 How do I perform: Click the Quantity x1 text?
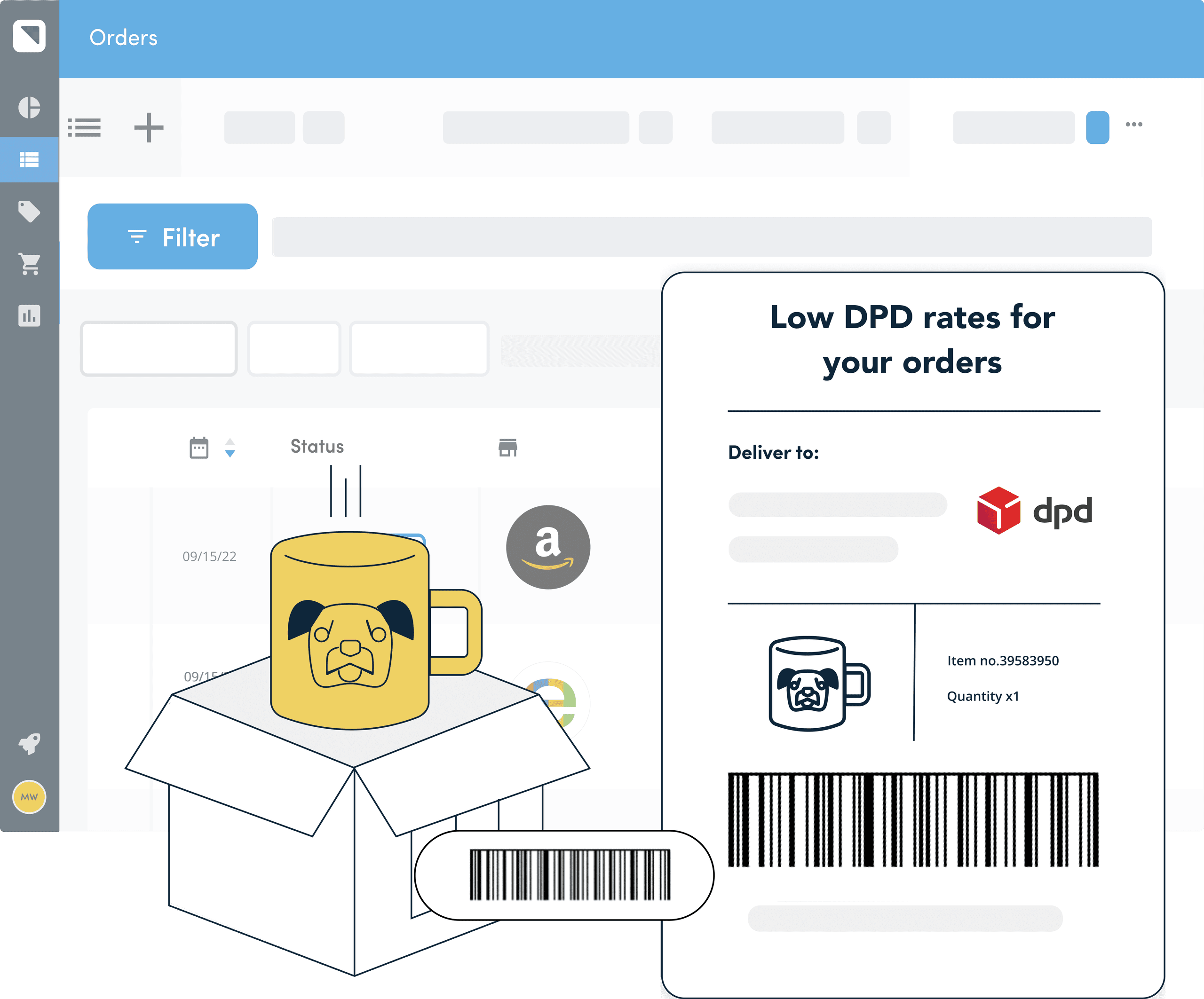(x=982, y=696)
